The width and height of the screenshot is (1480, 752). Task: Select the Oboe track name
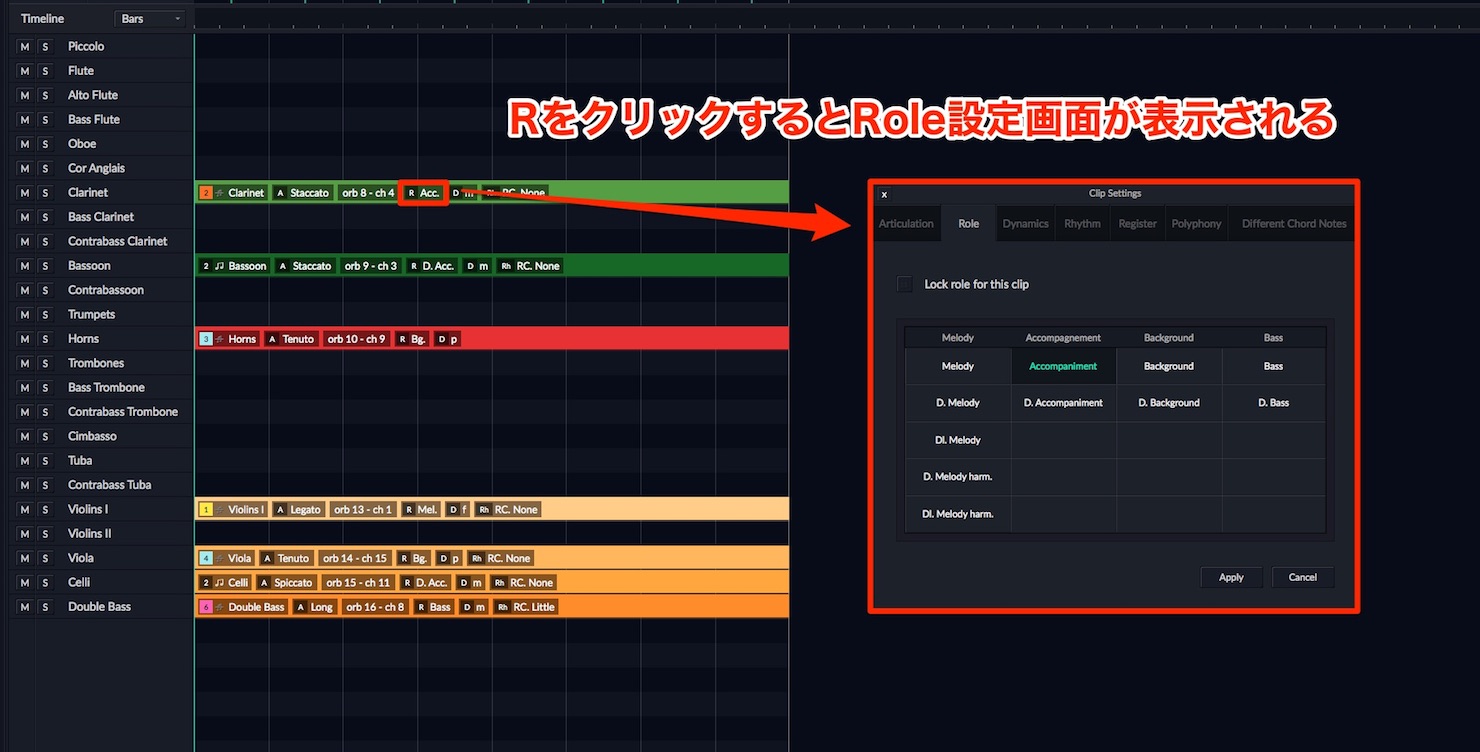pyautogui.click(x=82, y=144)
